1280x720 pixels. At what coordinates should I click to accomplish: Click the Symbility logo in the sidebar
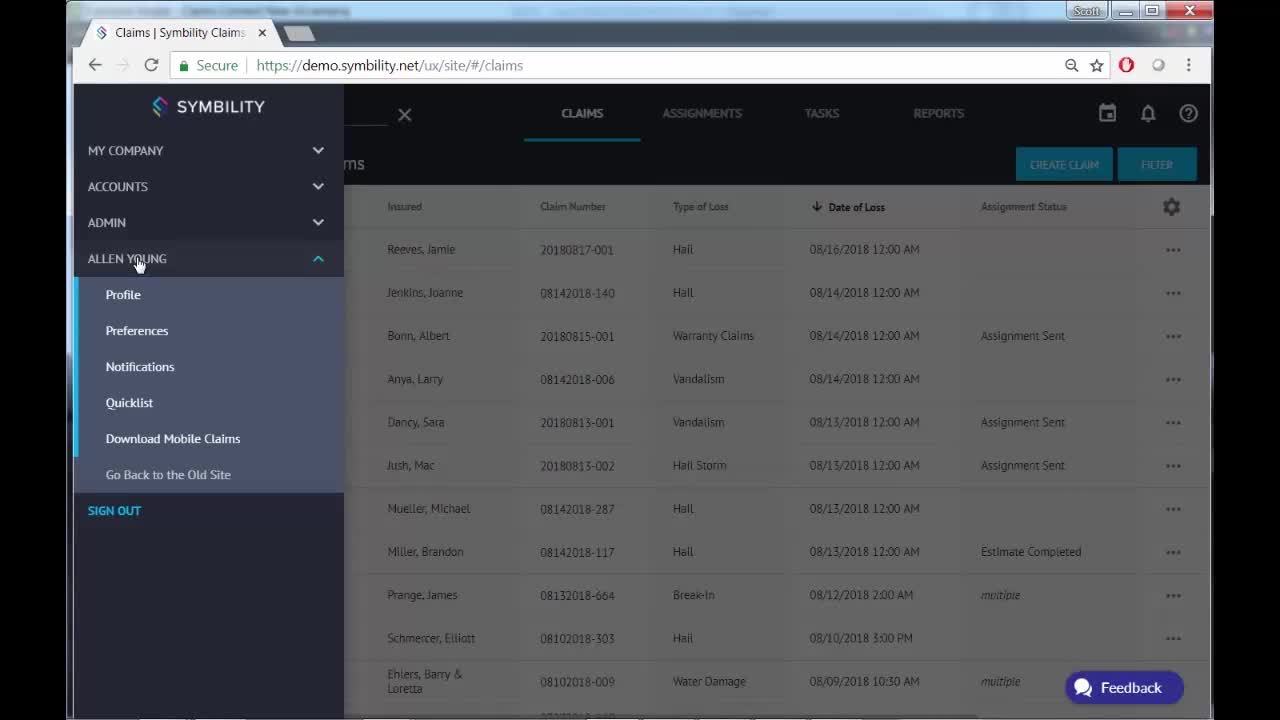coord(208,106)
